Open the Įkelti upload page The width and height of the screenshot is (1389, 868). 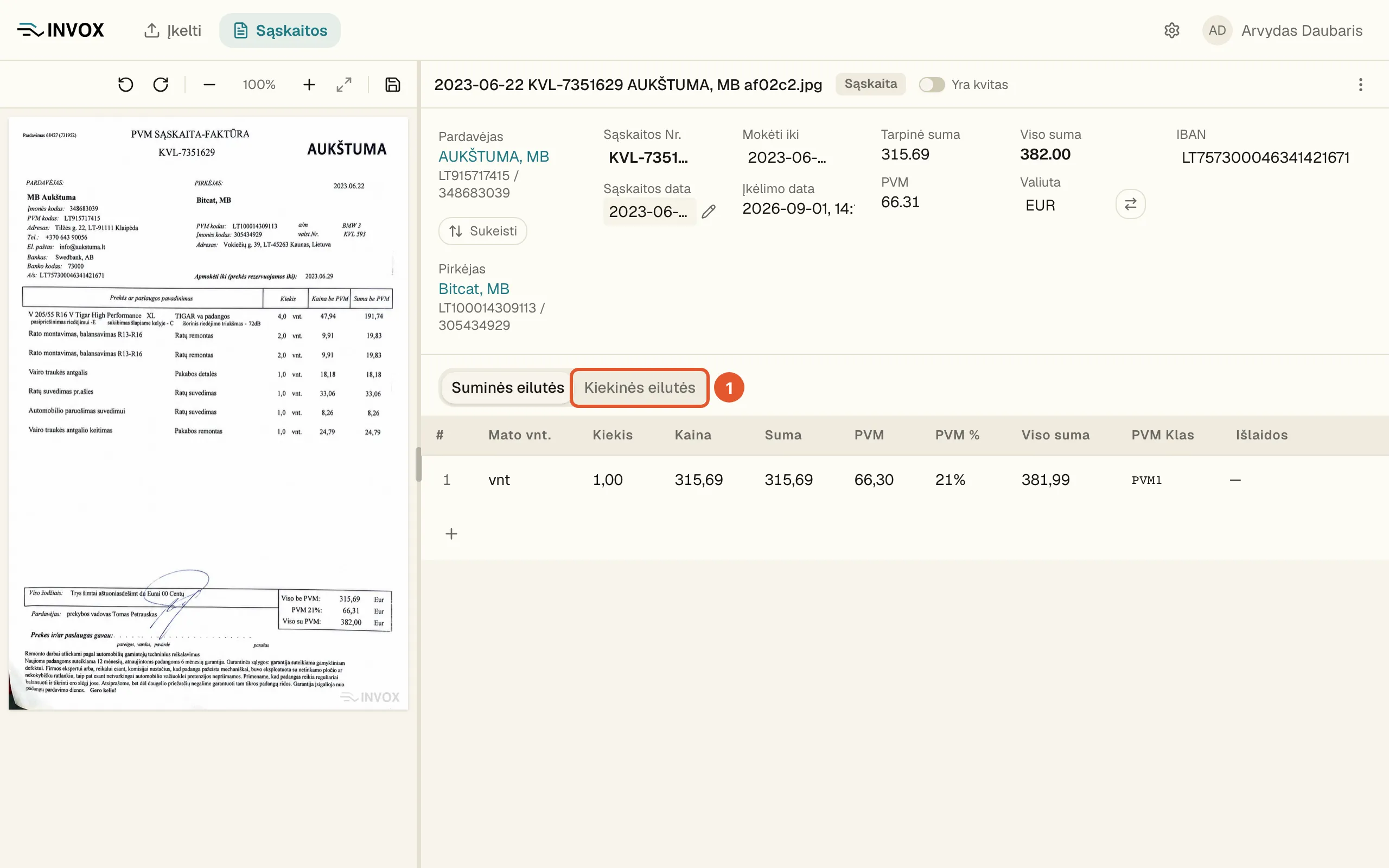172,30
